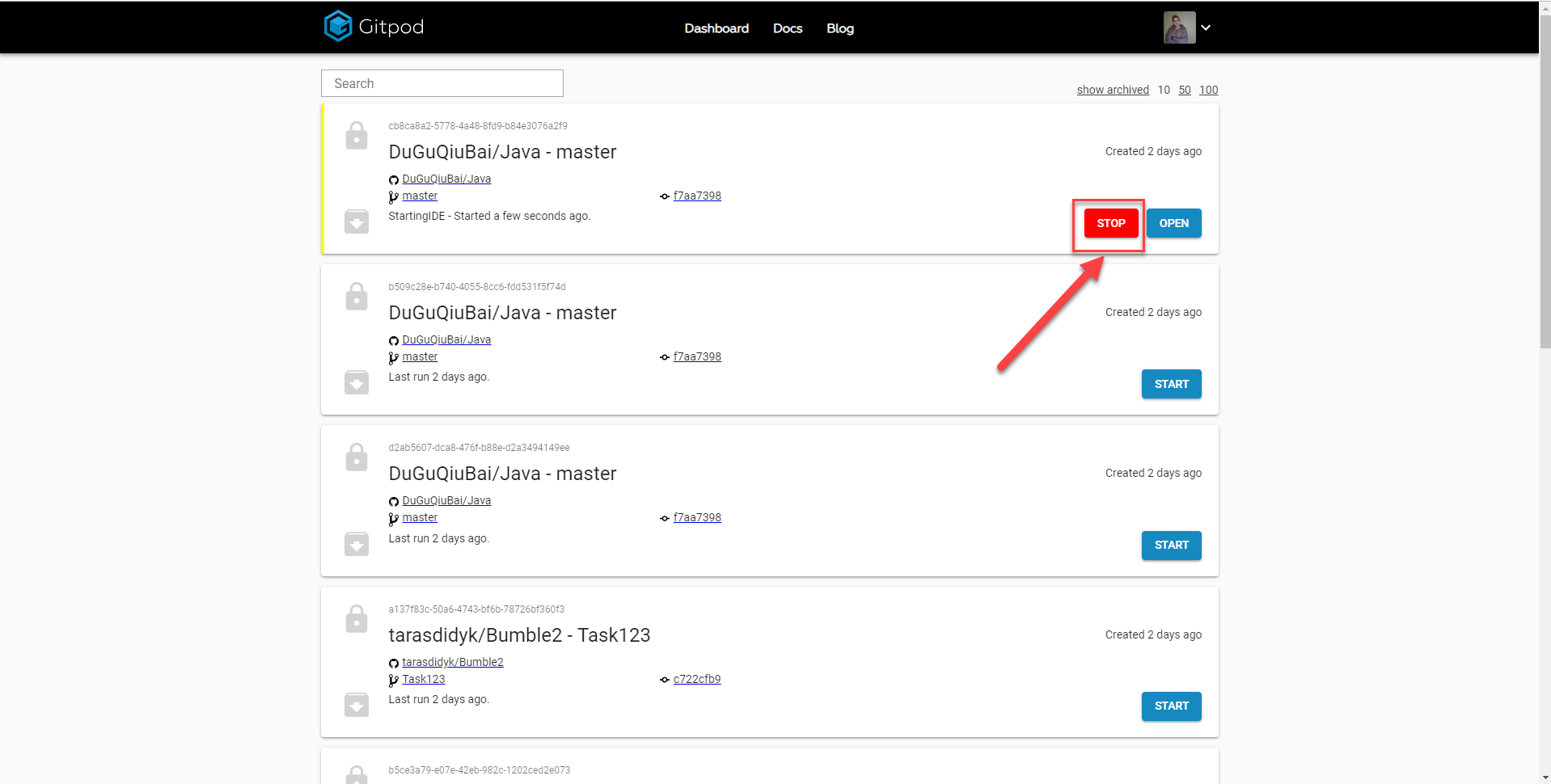Screen dimensions: 1551x784
Task: Click the Gitpod logo in header
Action: (x=374, y=27)
